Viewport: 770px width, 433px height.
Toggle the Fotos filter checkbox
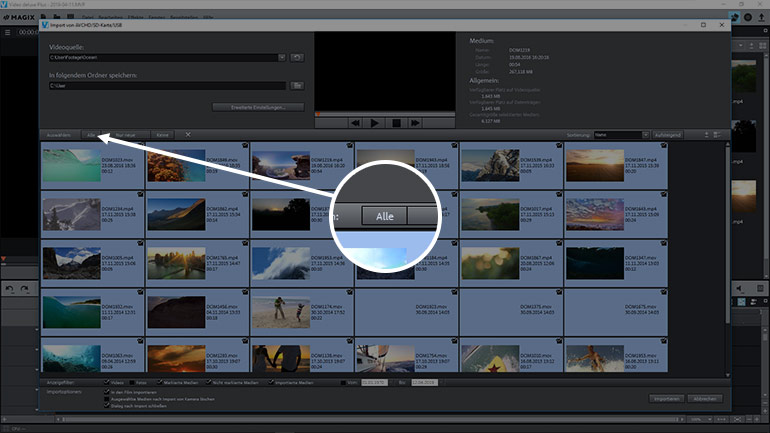tap(132, 382)
